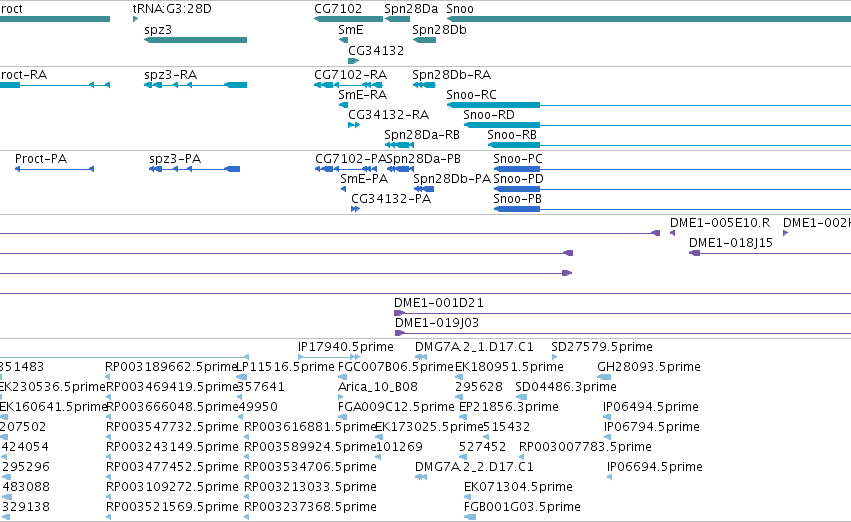Select the LP11516.5prime EST

pos(242,377)
